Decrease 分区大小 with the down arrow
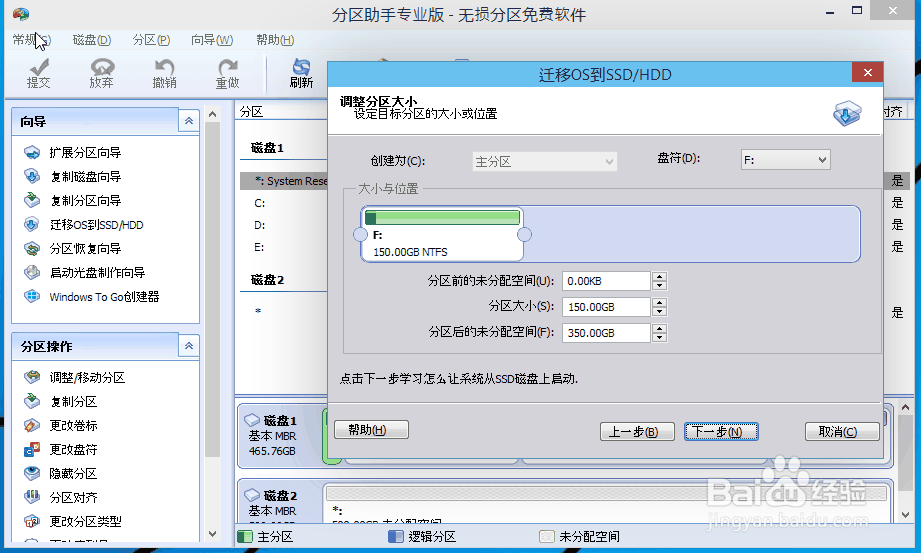The image size is (921, 553). pyautogui.click(x=660, y=311)
